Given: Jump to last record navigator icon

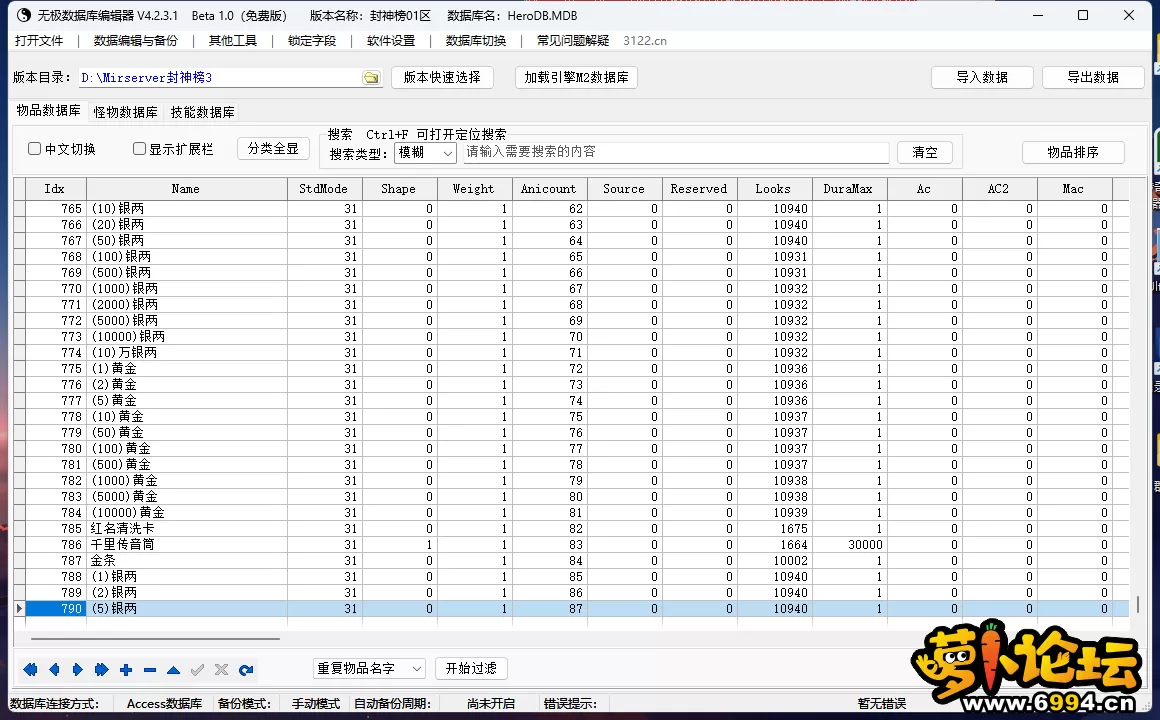Looking at the screenshot, I should (101, 670).
